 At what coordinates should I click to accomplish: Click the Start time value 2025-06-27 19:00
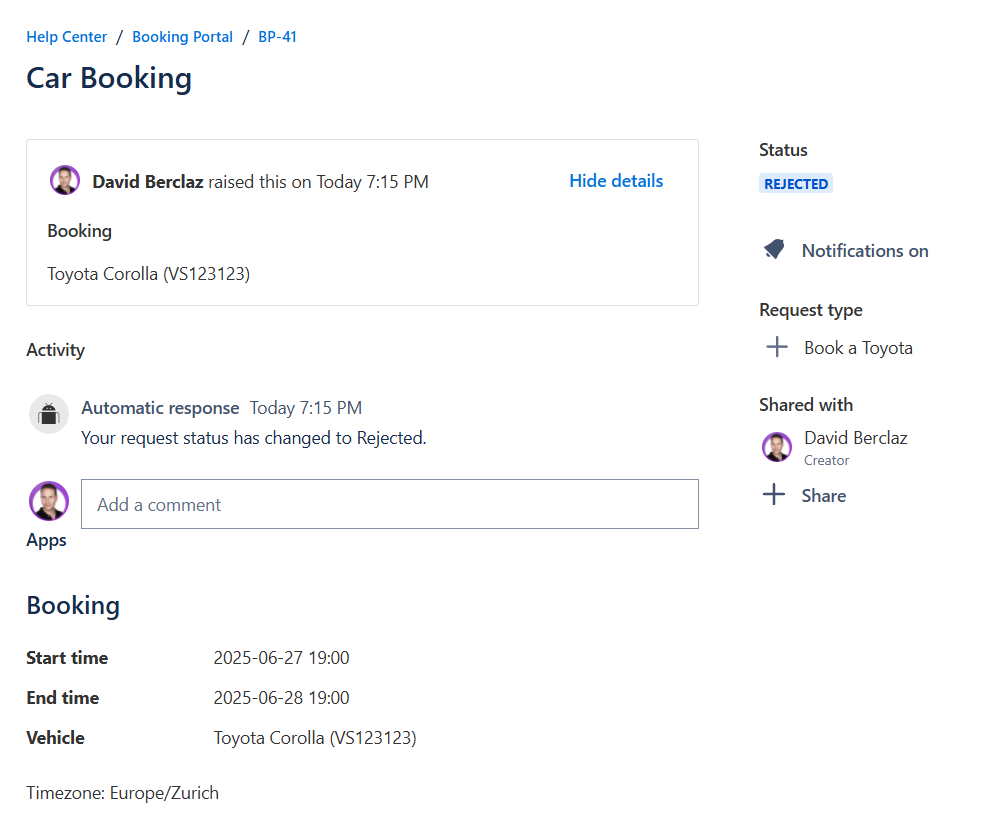(281, 658)
